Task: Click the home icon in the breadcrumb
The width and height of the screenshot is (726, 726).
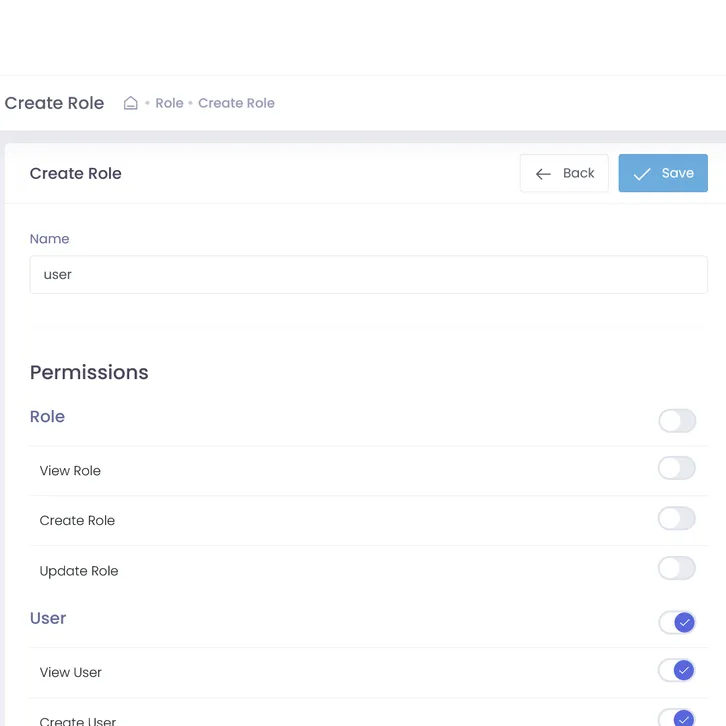Action: pos(130,103)
